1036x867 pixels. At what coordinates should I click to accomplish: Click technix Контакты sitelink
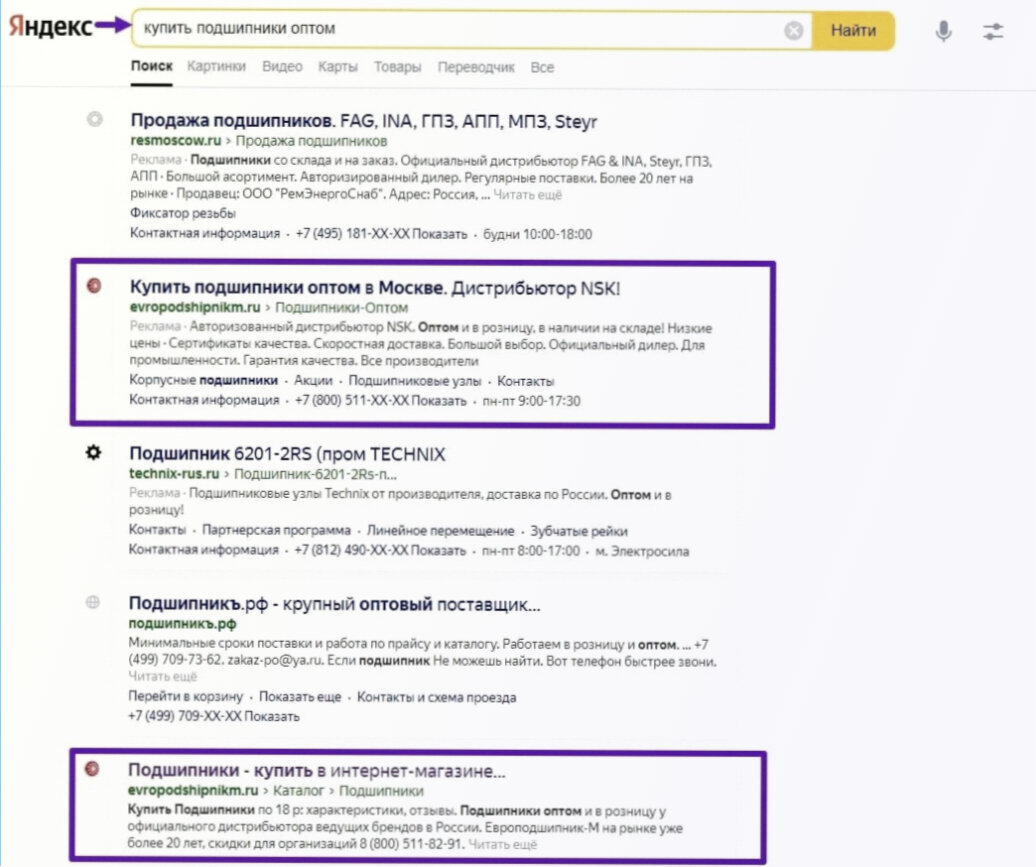tap(157, 530)
